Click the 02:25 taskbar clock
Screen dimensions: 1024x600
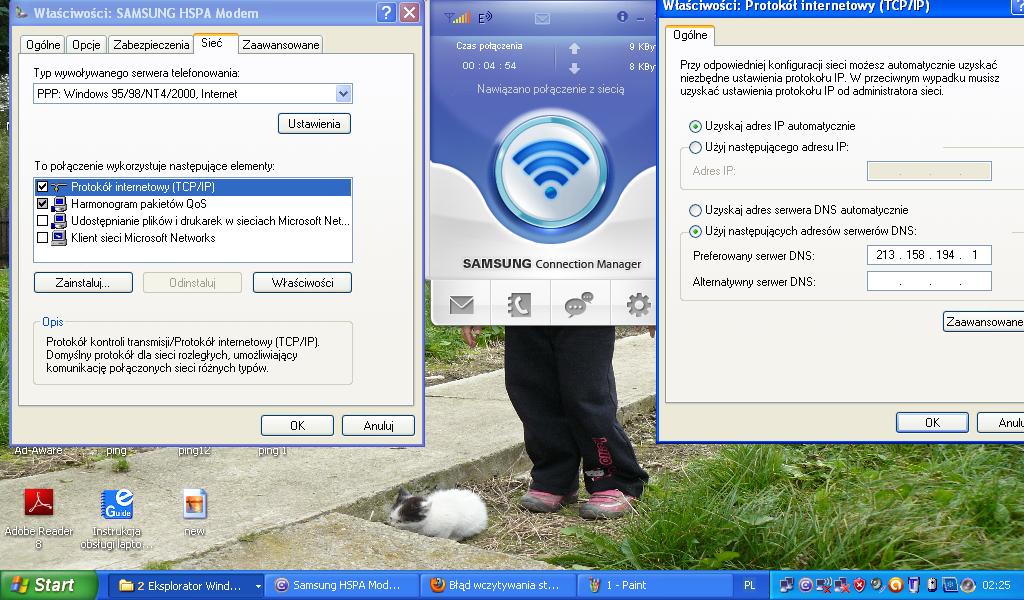pyautogui.click(x=996, y=585)
